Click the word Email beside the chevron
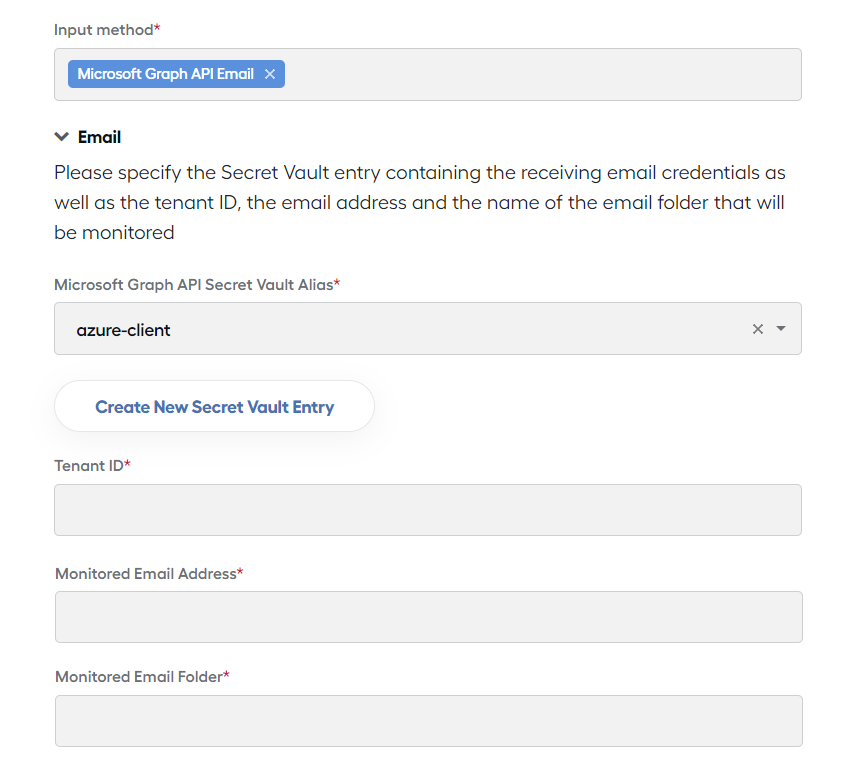Viewport: 846px width, 776px height. tap(99, 137)
